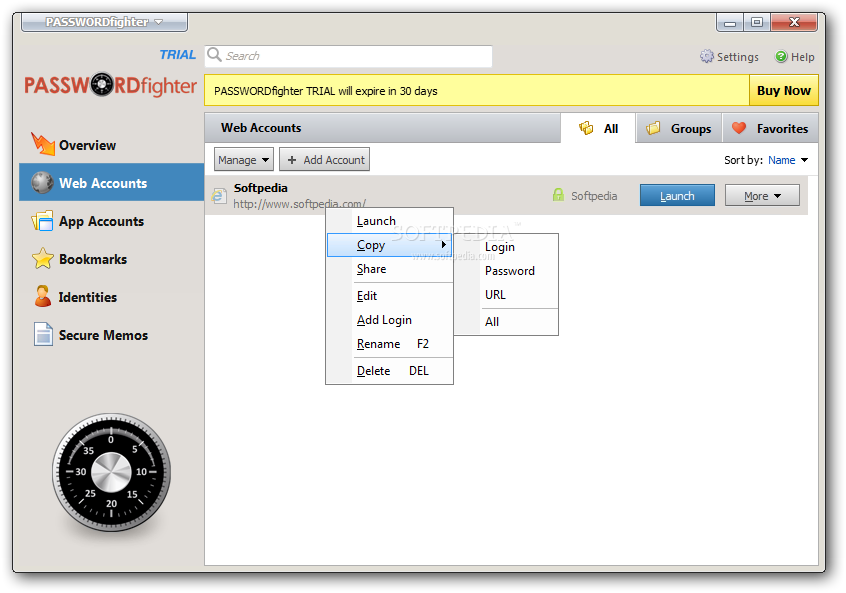Click the Search input field
The width and height of the screenshot is (846, 593).
(348, 56)
